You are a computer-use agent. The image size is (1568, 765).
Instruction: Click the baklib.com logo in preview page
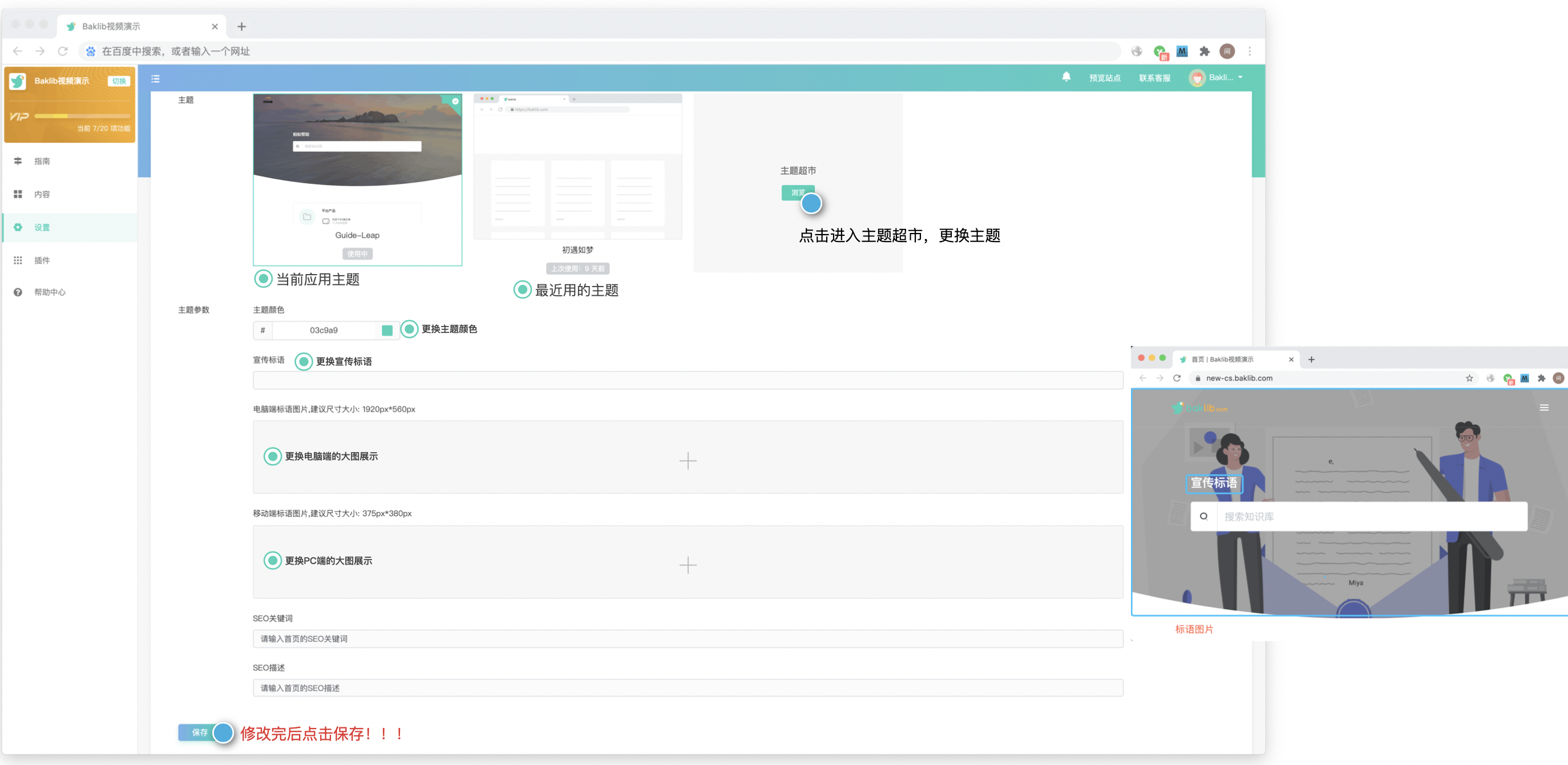tap(1199, 408)
